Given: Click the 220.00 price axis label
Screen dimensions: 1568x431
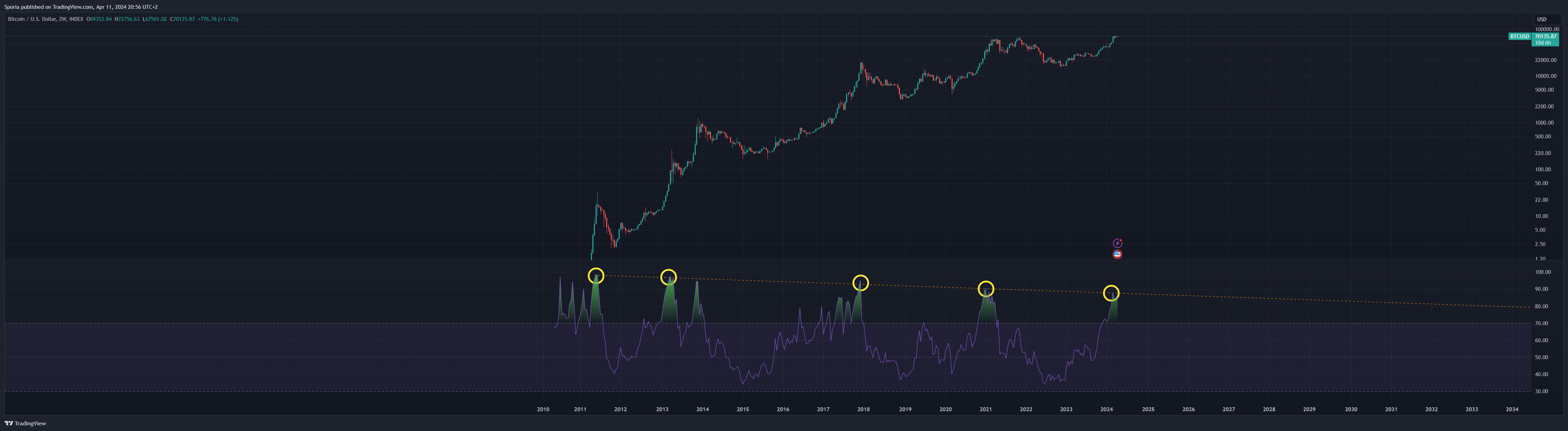Looking at the screenshot, I should tap(1543, 154).
